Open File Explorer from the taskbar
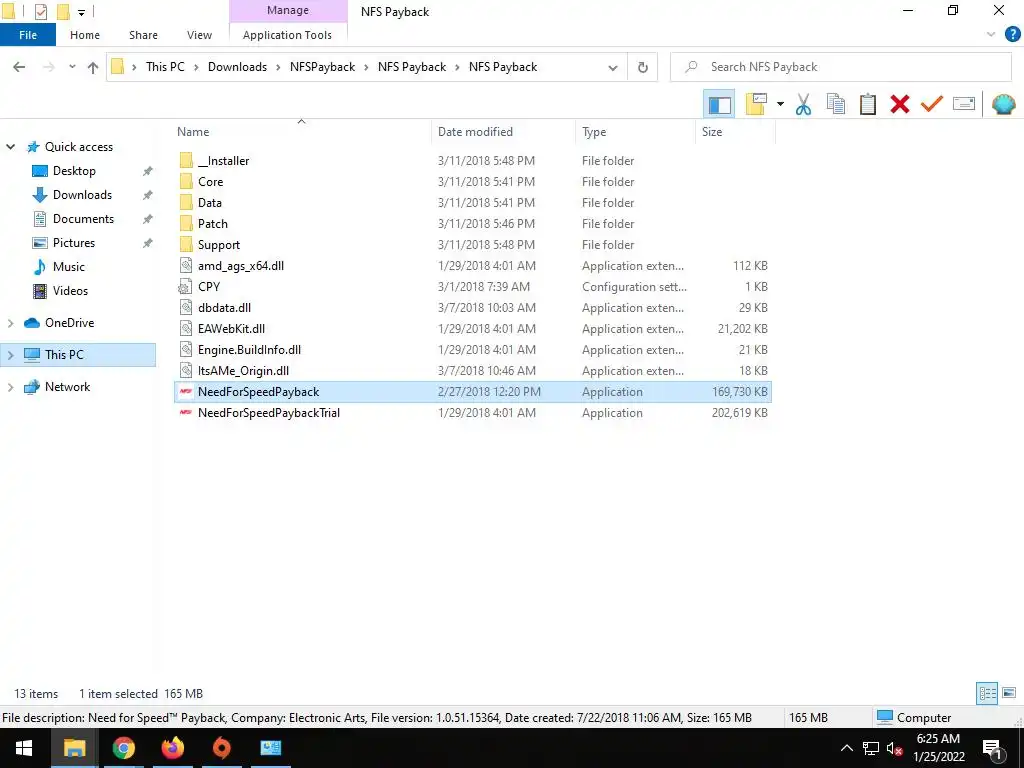 pyautogui.click(x=74, y=748)
